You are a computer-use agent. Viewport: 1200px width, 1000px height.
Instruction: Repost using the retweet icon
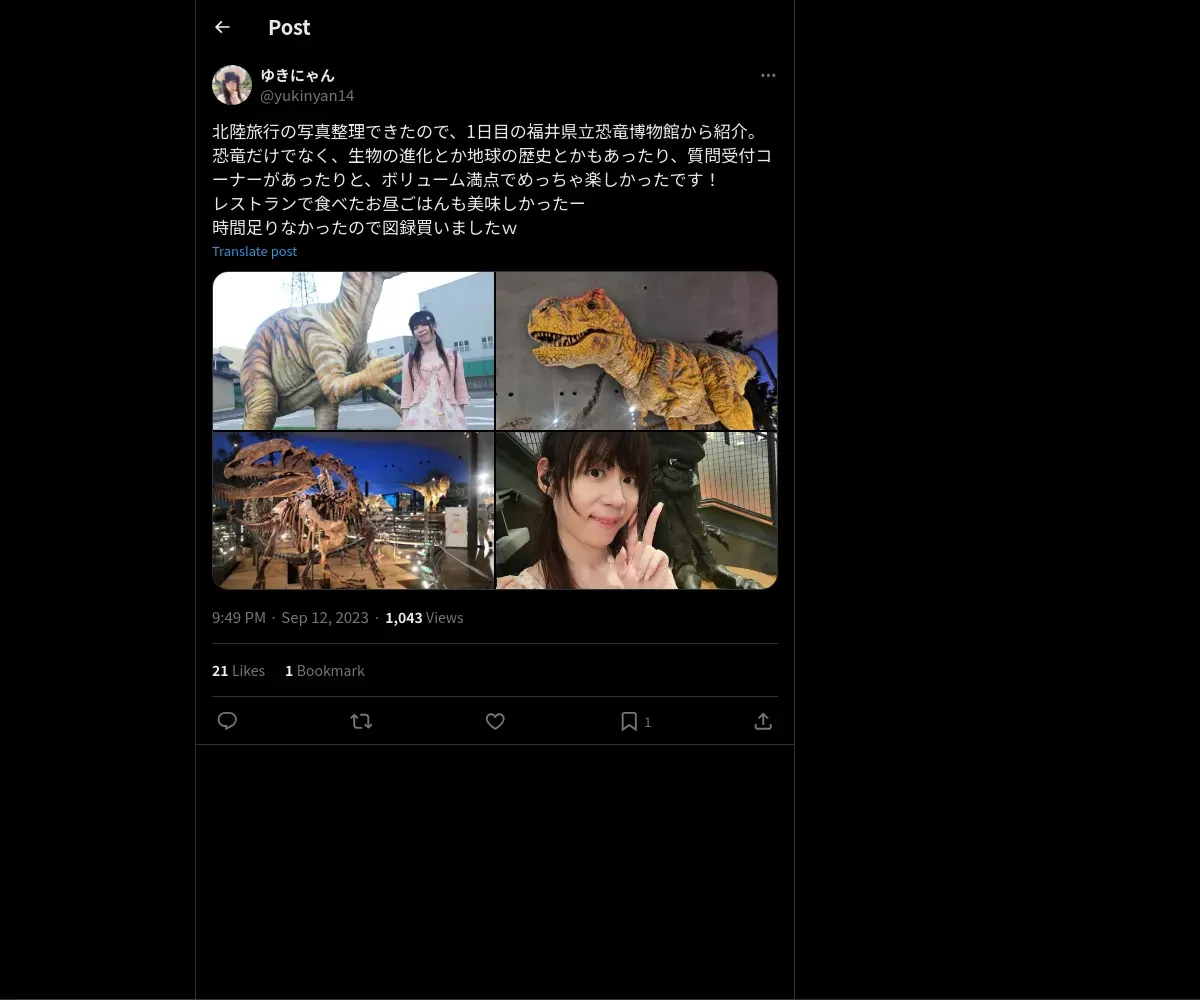coord(361,721)
